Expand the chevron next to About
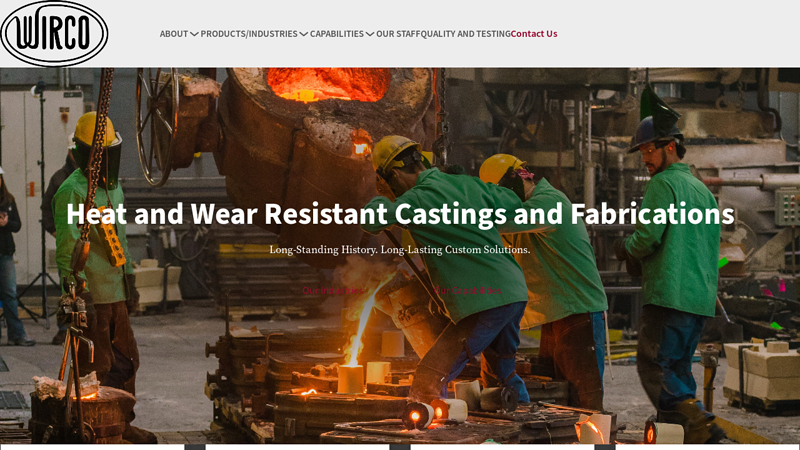Viewport: 800px width, 450px height. [194, 34]
